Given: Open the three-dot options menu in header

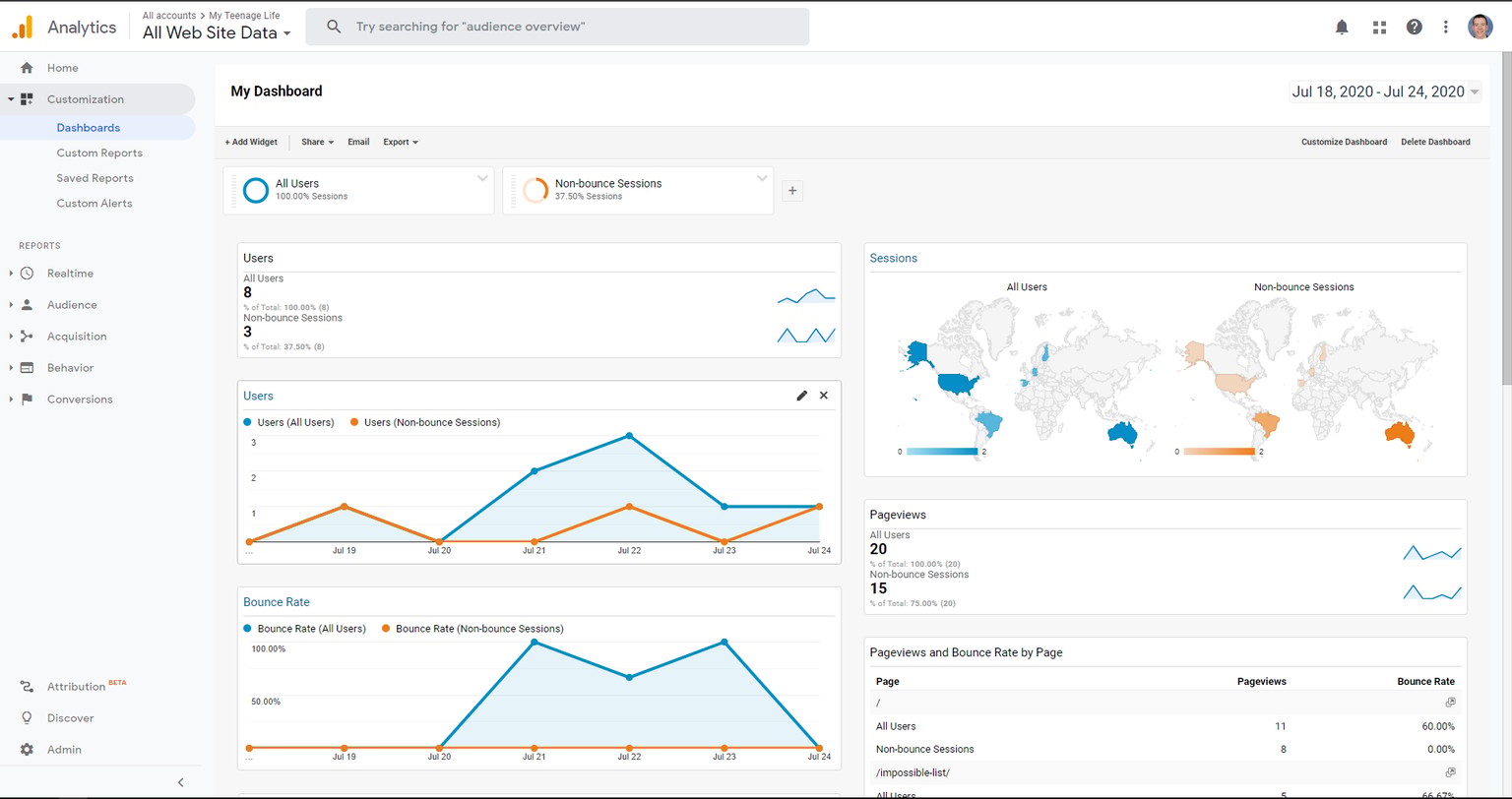Looking at the screenshot, I should (1446, 28).
